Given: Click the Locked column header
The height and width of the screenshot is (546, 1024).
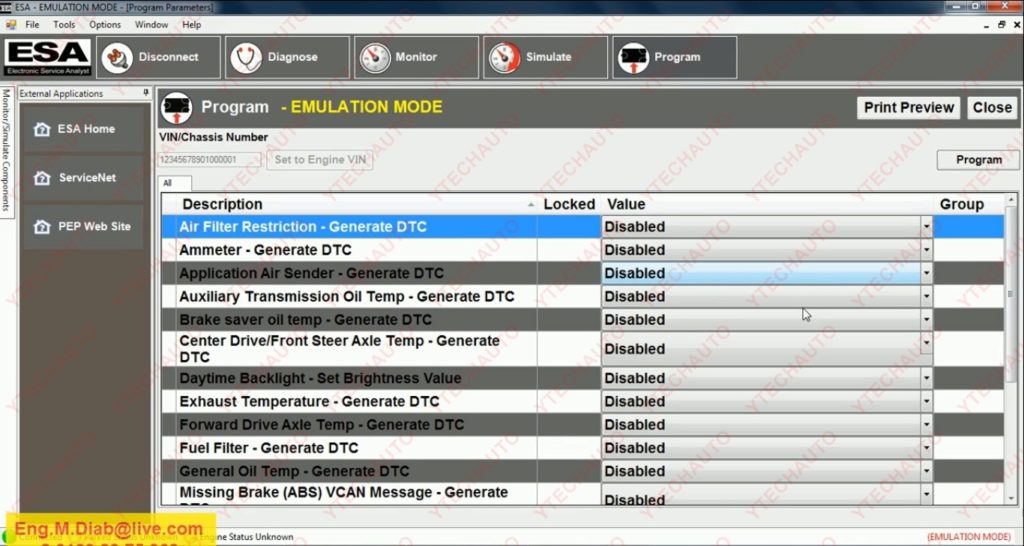Looking at the screenshot, I should click(x=569, y=204).
